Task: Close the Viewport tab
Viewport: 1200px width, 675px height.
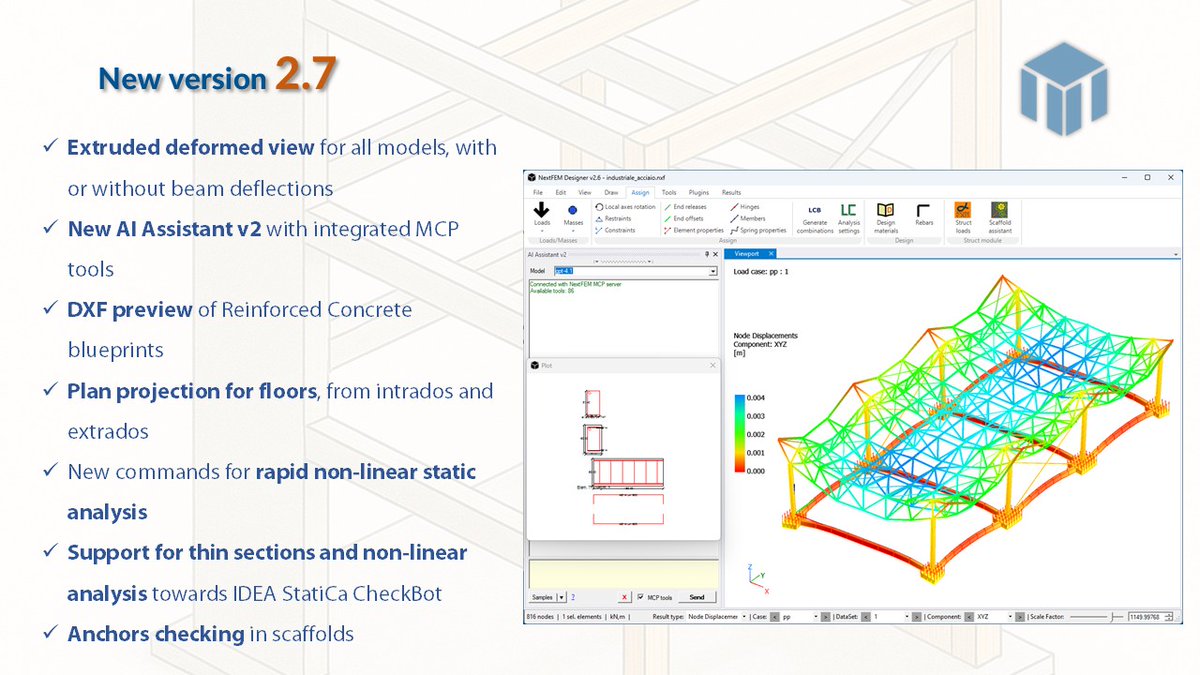Action: coord(771,254)
